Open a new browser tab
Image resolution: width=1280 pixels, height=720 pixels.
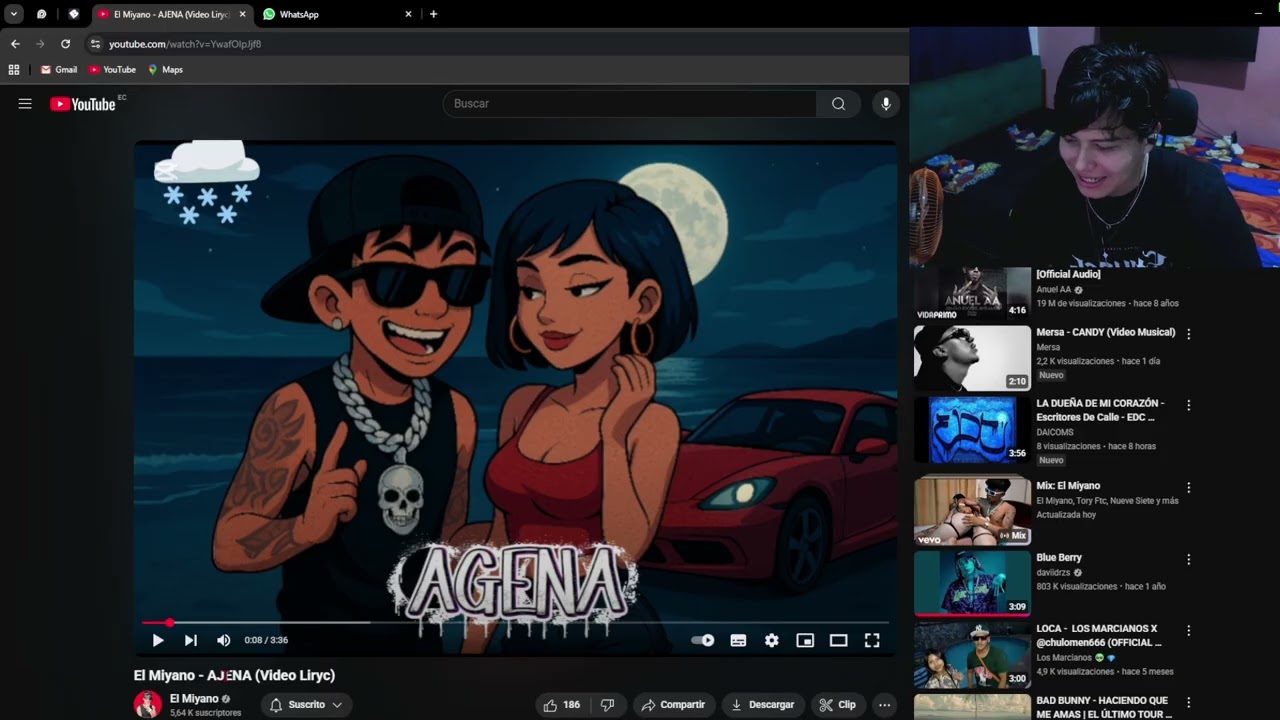tap(433, 14)
